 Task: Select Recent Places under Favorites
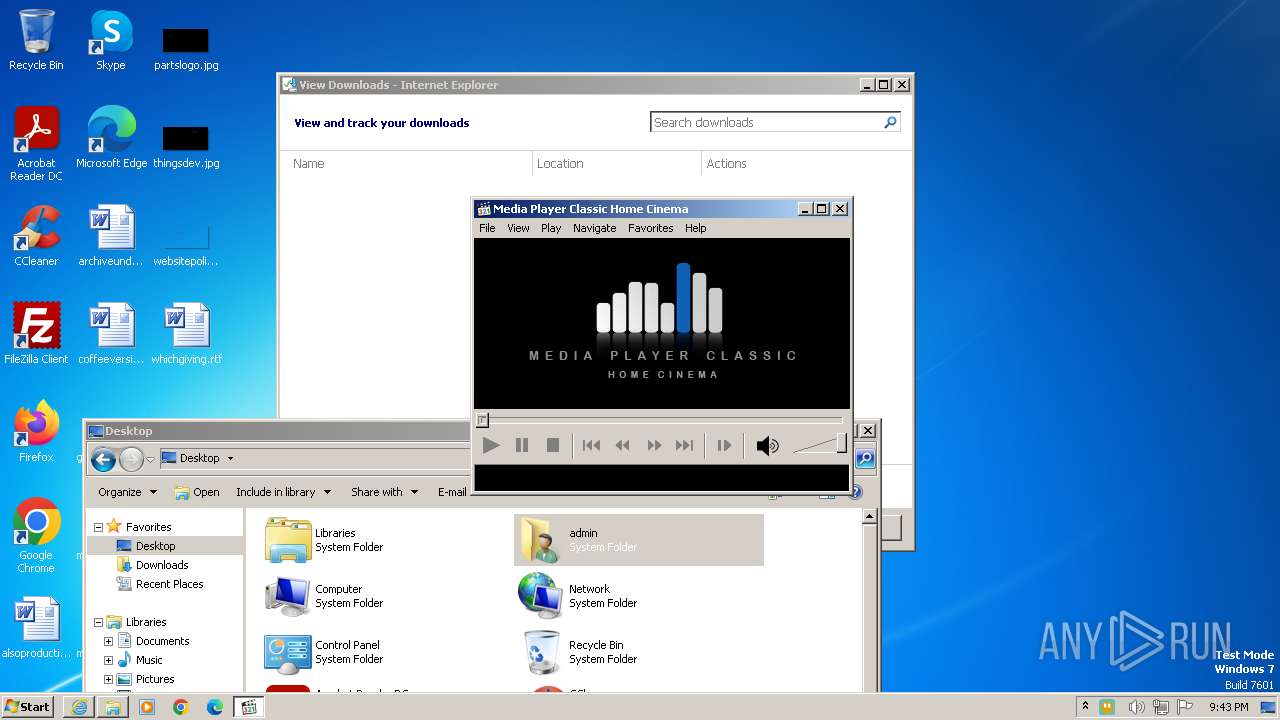point(169,584)
